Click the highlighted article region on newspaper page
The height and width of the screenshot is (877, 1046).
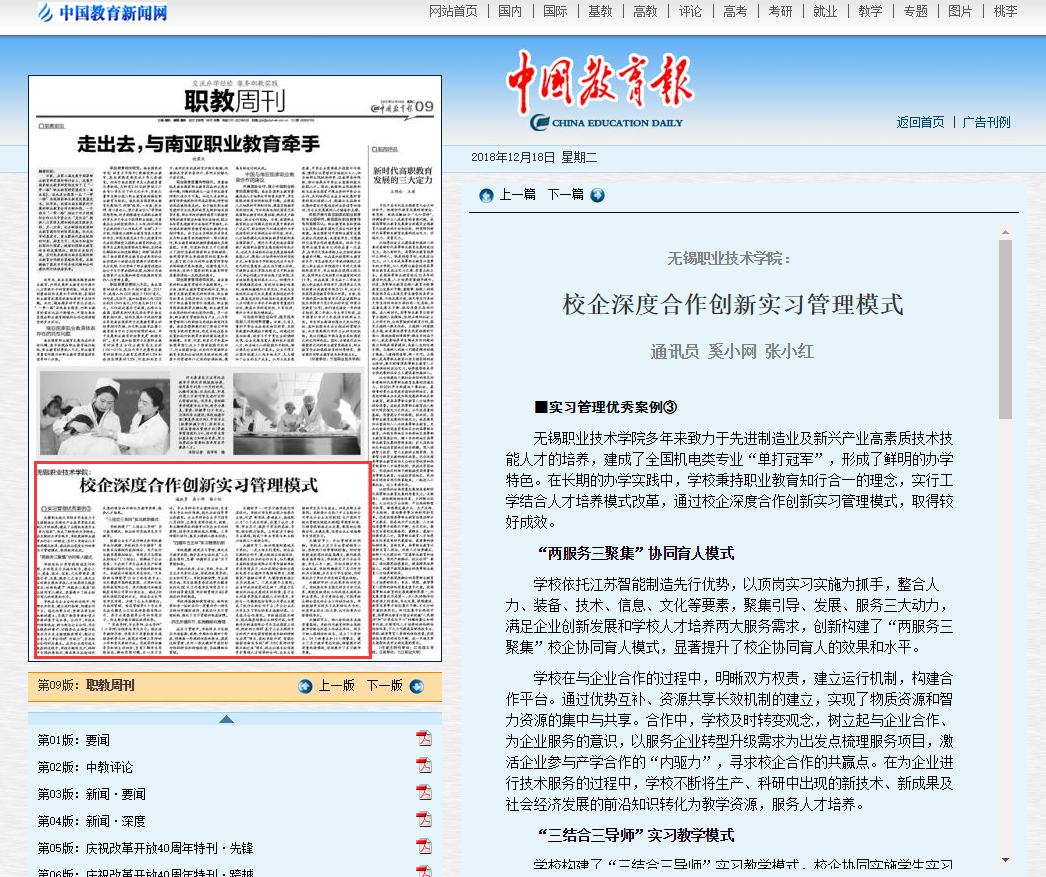203,559
